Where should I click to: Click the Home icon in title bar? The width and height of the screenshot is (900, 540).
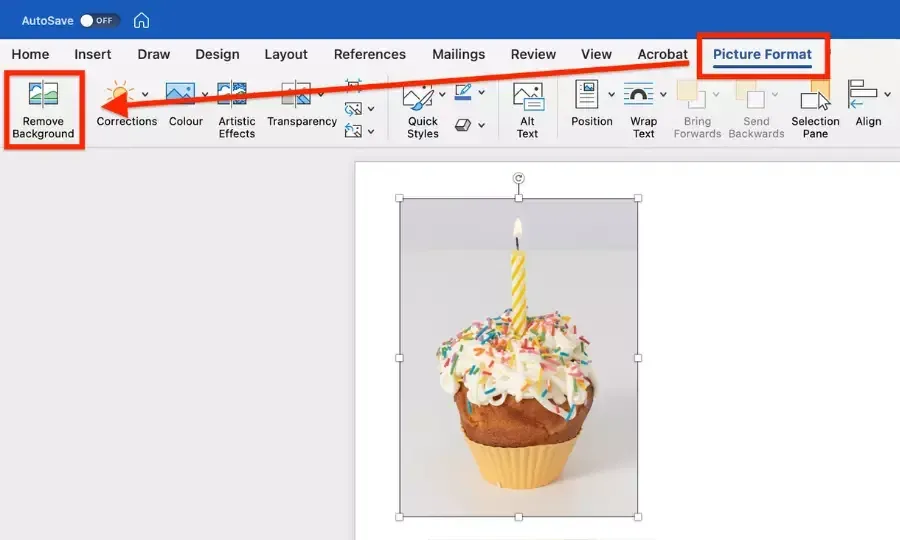pyautogui.click(x=142, y=20)
